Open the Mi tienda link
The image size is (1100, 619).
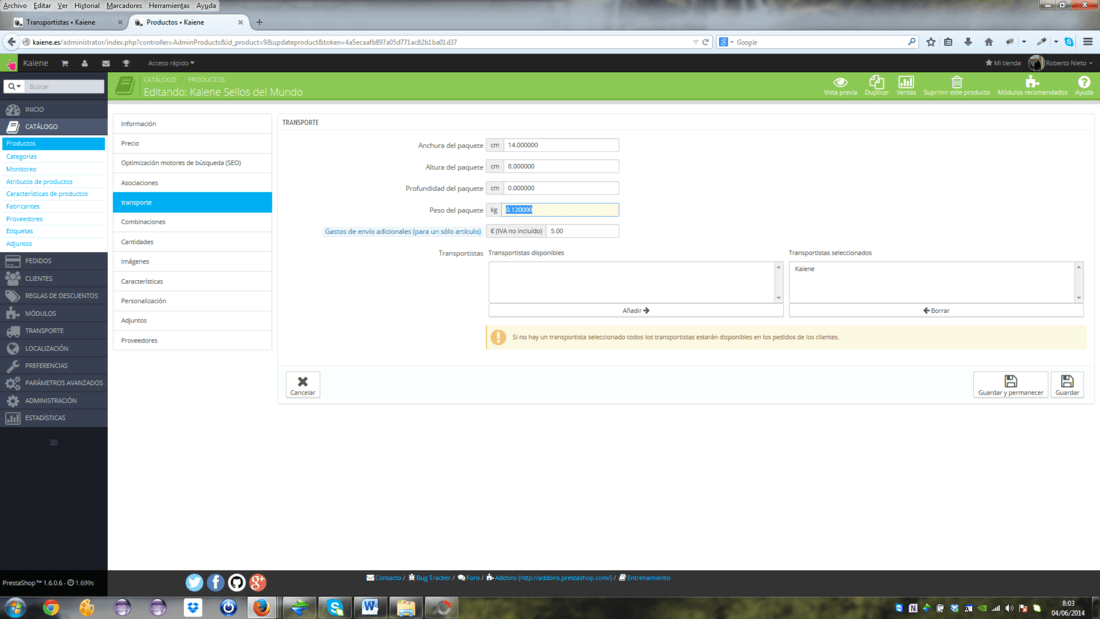pos(1003,63)
